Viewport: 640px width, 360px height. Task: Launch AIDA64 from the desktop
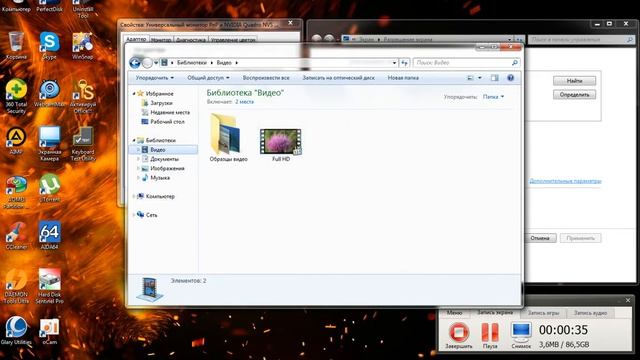[x=49, y=236]
